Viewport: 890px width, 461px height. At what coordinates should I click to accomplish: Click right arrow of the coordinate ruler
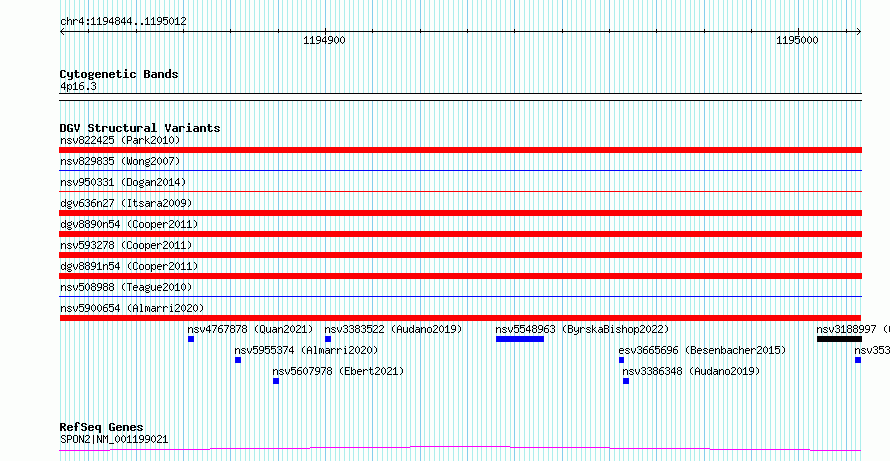point(858,31)
